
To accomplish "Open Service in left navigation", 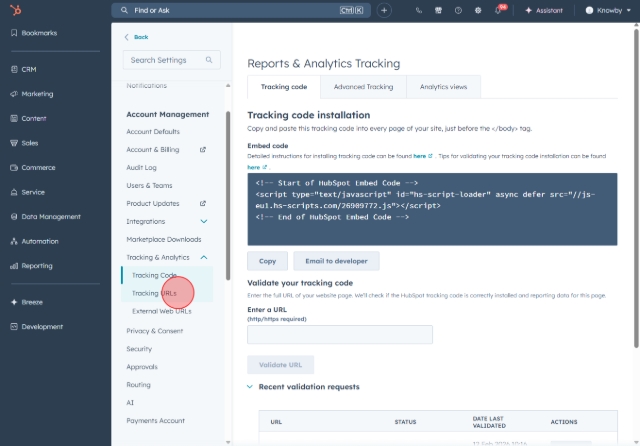I will click(28, 192).
